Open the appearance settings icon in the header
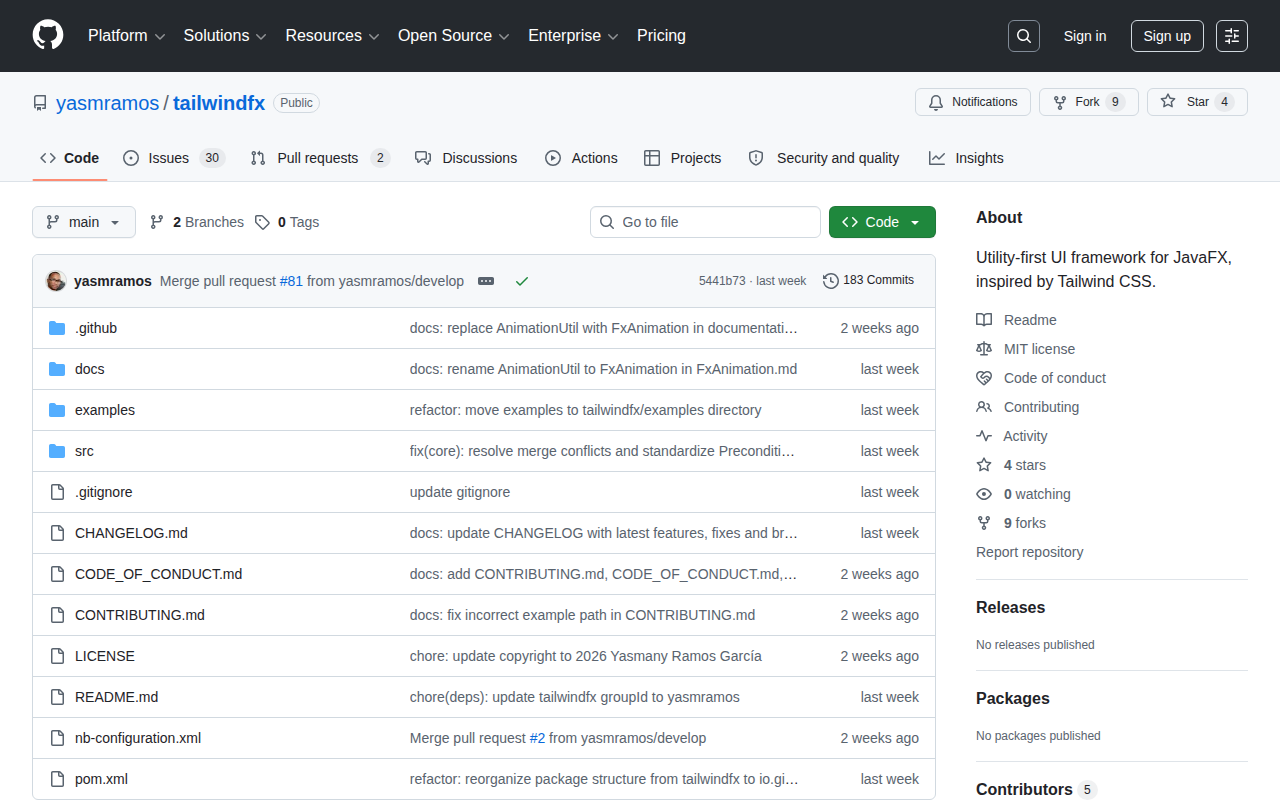 pyautogui.click(x=1232, y=36)
